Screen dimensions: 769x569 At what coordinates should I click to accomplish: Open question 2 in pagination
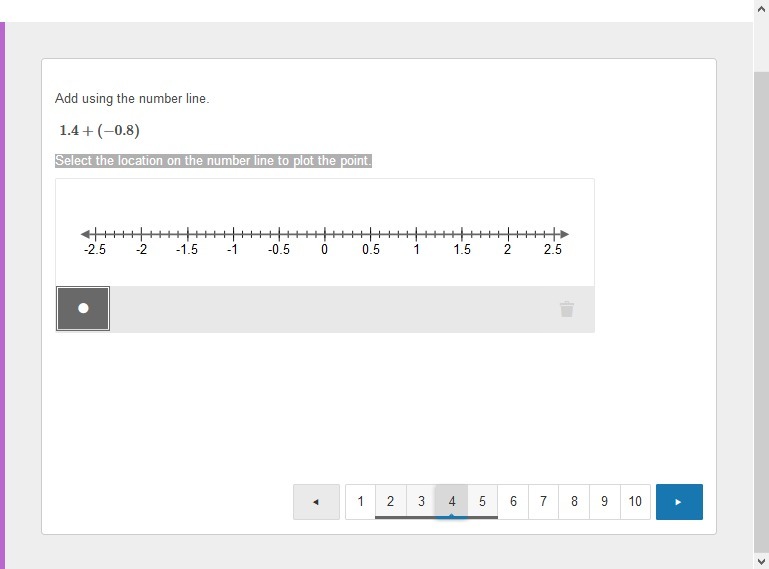point(391,501)
